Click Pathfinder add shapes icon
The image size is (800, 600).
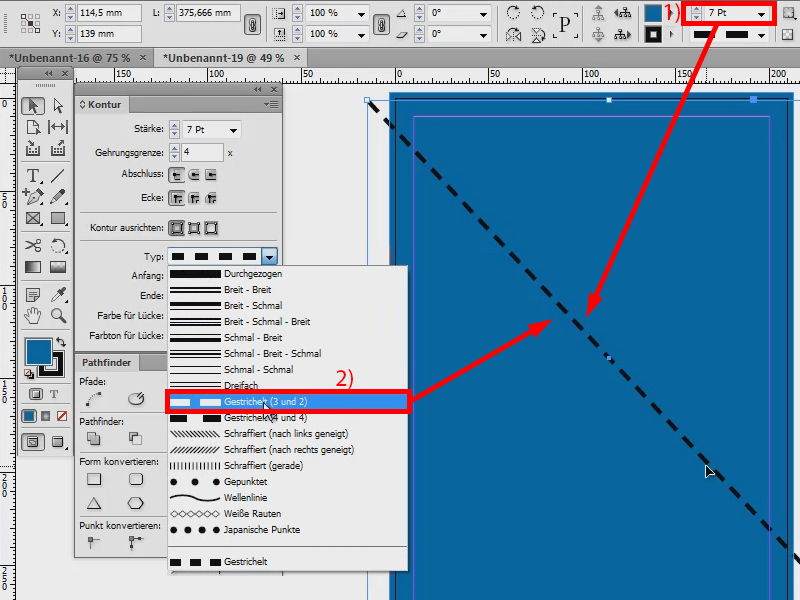coord(93,438)
